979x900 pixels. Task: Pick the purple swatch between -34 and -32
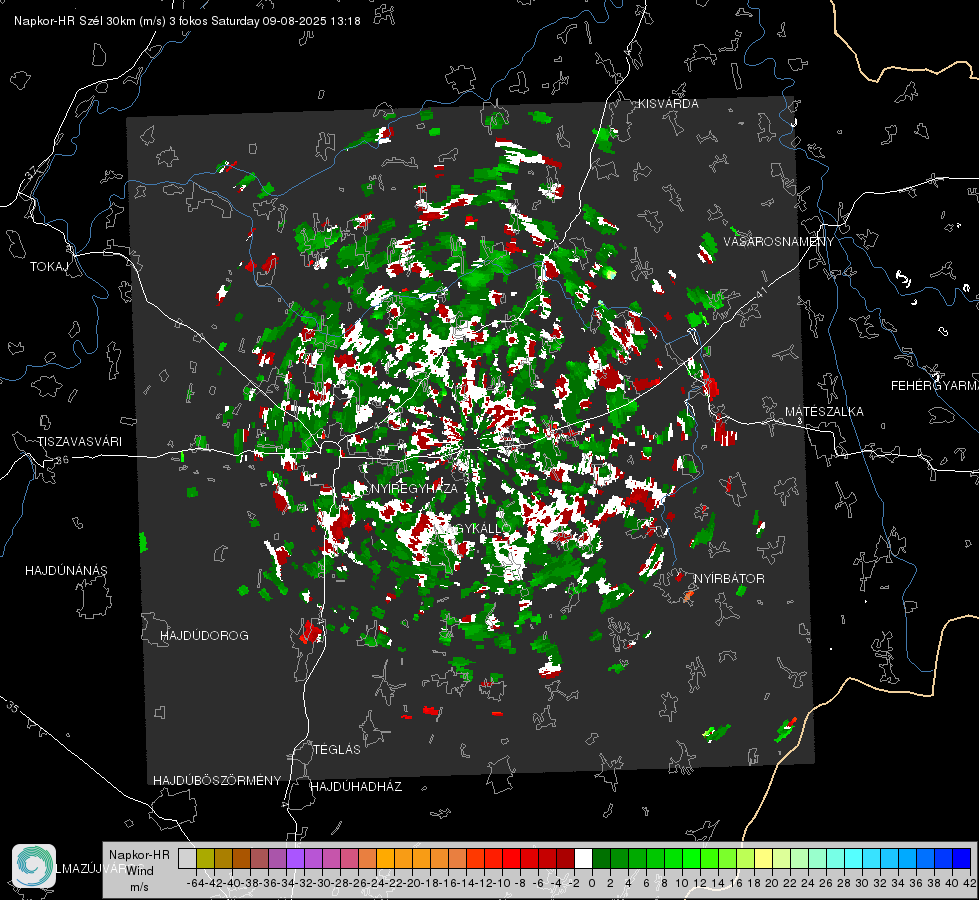click(295, 858)
